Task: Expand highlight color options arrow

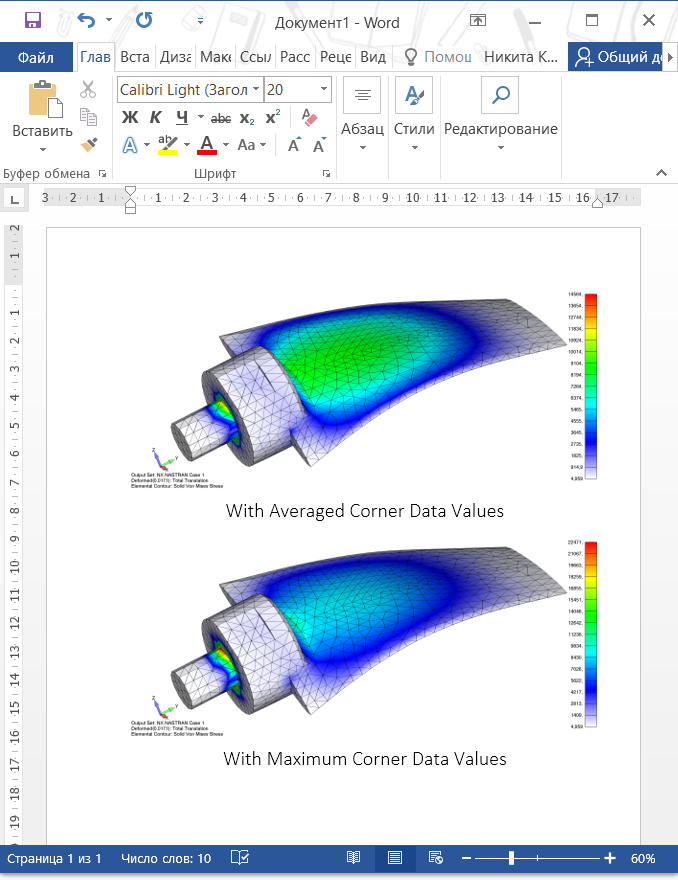Action: coord(187,145)
